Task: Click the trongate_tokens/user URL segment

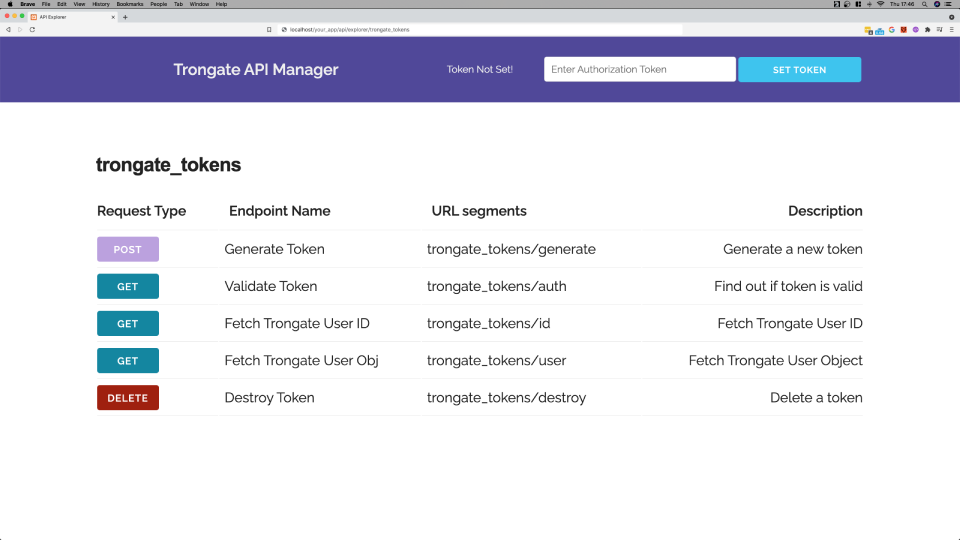Action: 497,361
